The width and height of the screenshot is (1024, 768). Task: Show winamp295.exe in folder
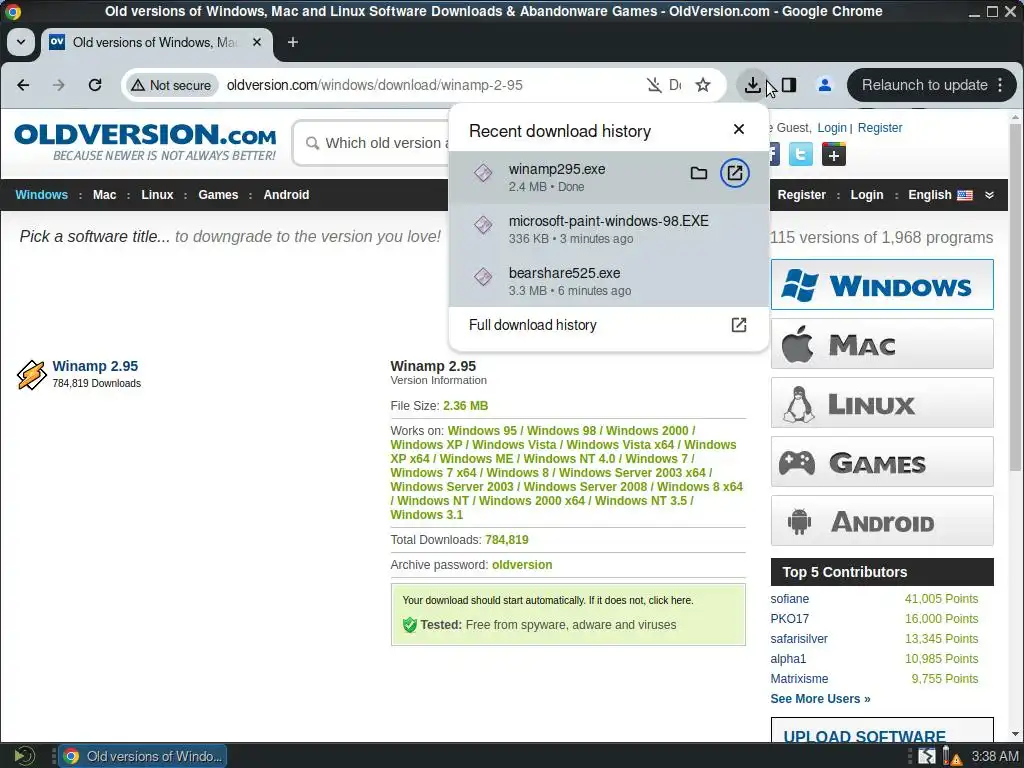pyautogui.click(x=699, y=173)
